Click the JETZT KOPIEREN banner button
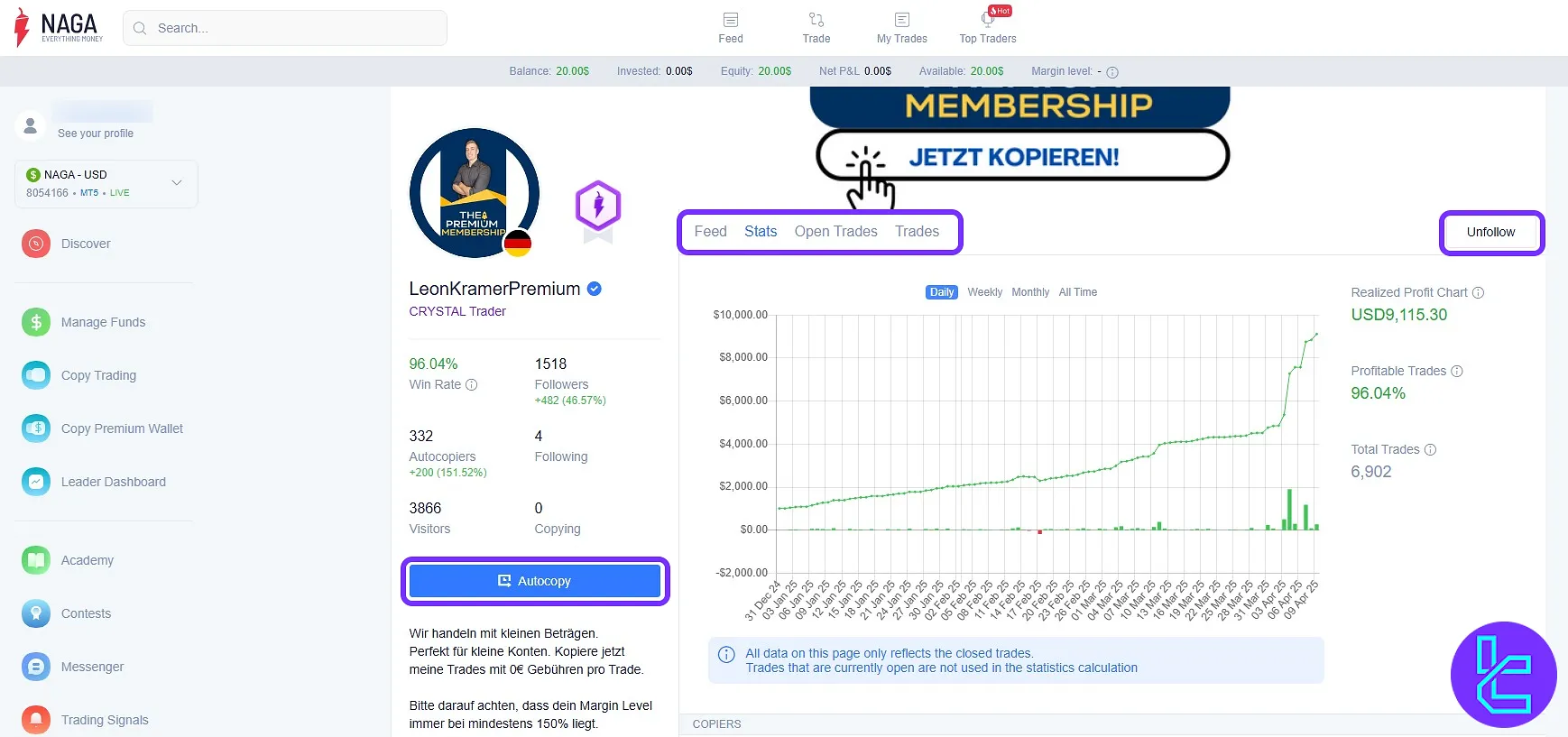The width and height of the screenshot is (1568, 737). click(1022, 156)
